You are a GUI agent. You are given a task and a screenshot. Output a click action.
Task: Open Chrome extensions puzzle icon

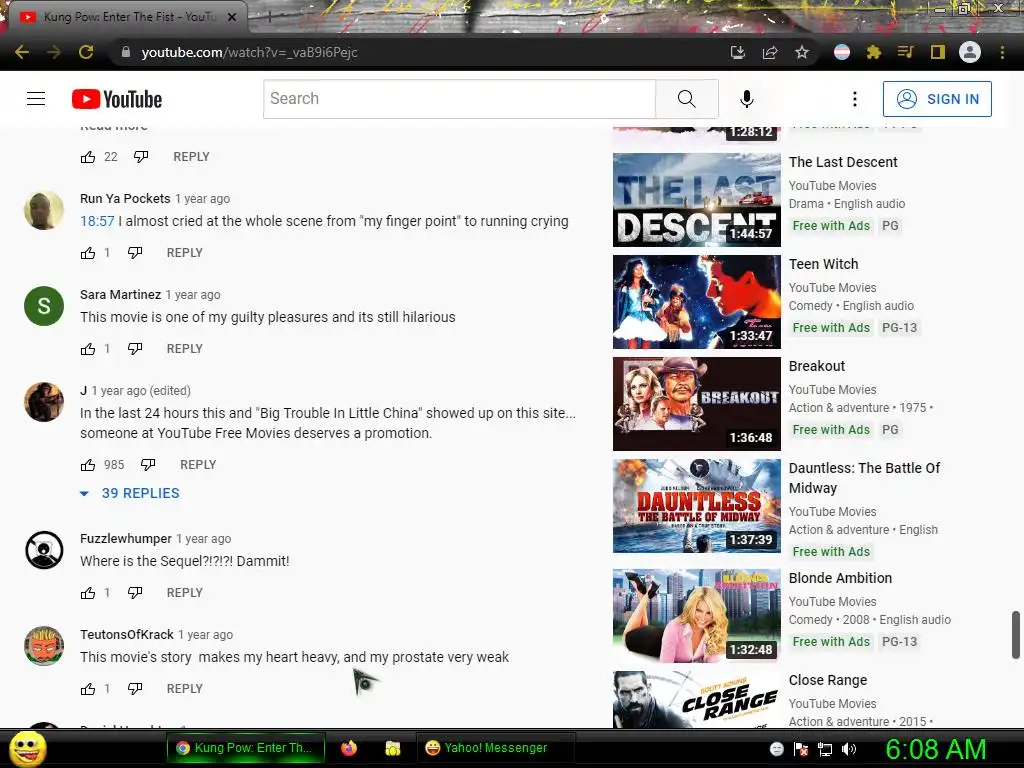(x=873, y=52)
